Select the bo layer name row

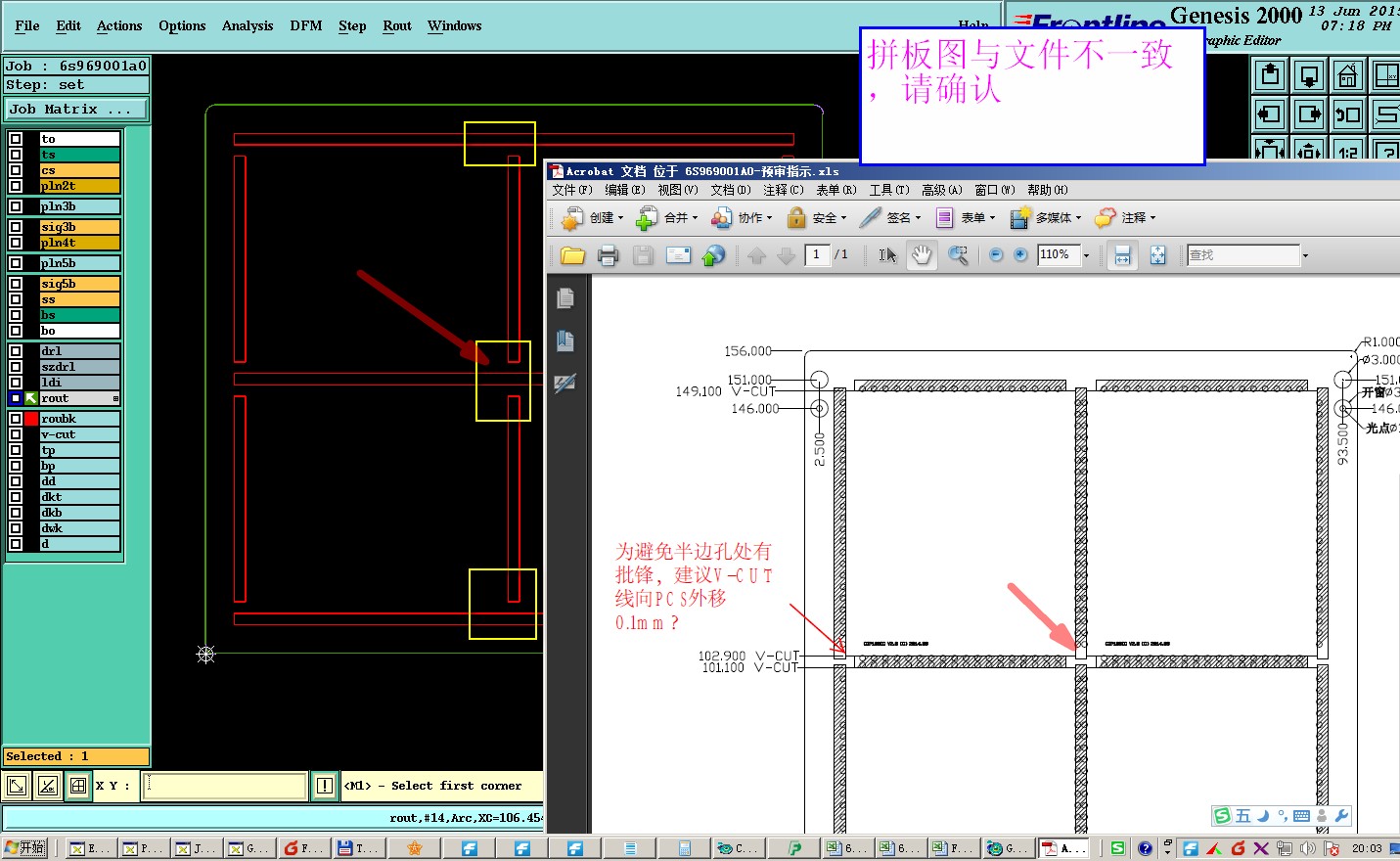pos(79,331)
